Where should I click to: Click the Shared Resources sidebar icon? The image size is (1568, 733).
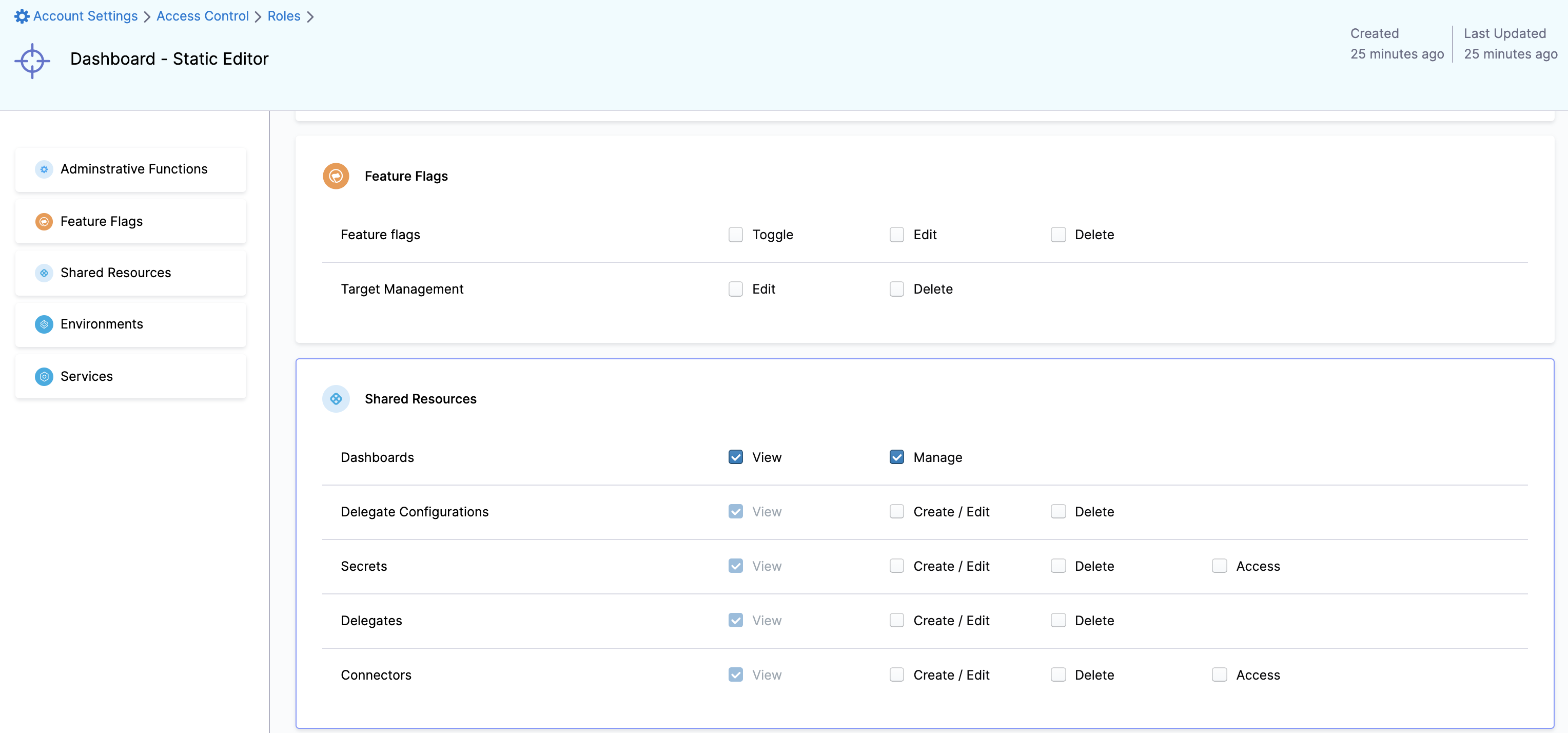(44, 273)
